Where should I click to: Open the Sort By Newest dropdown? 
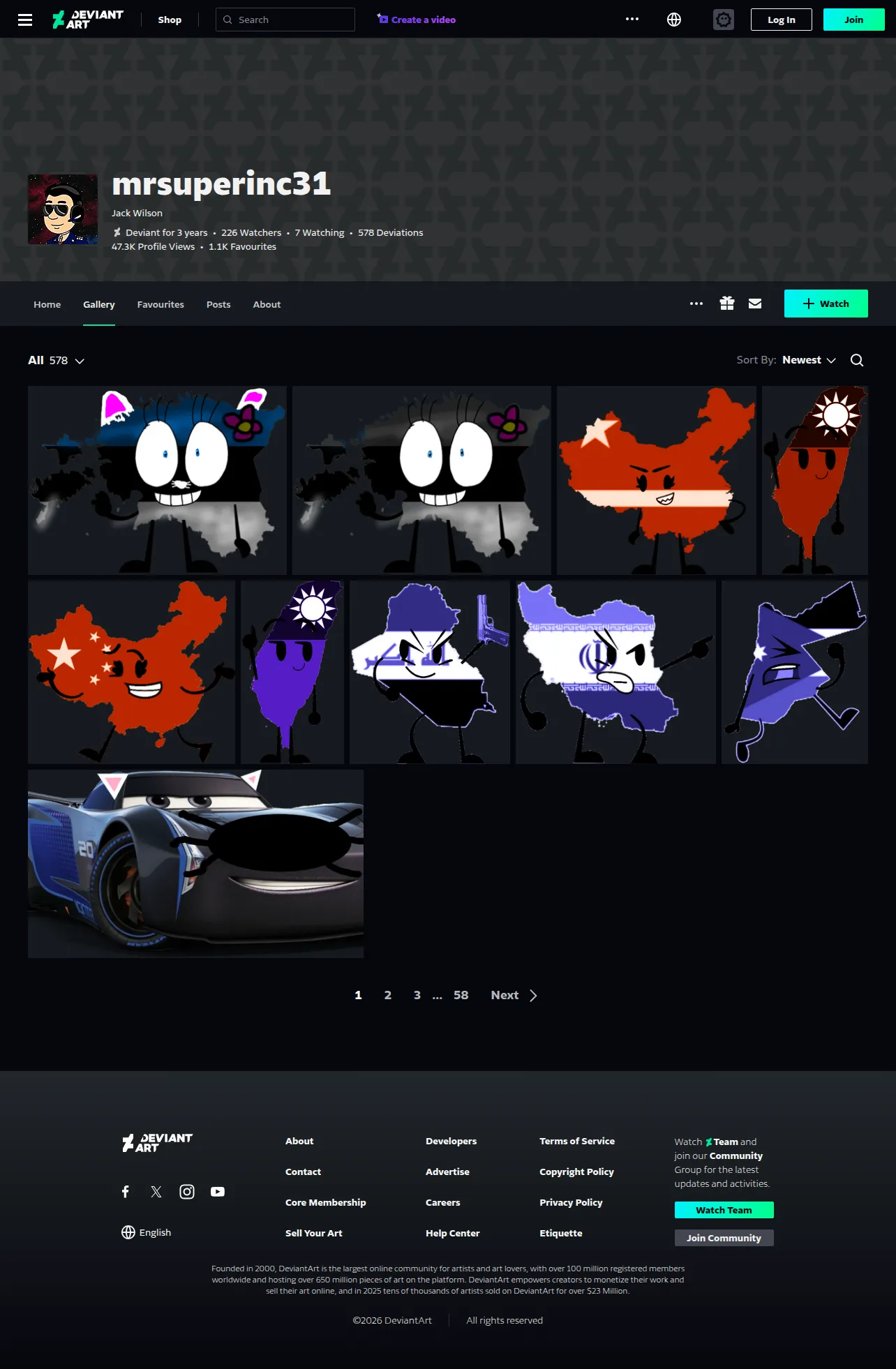point(809,360)
